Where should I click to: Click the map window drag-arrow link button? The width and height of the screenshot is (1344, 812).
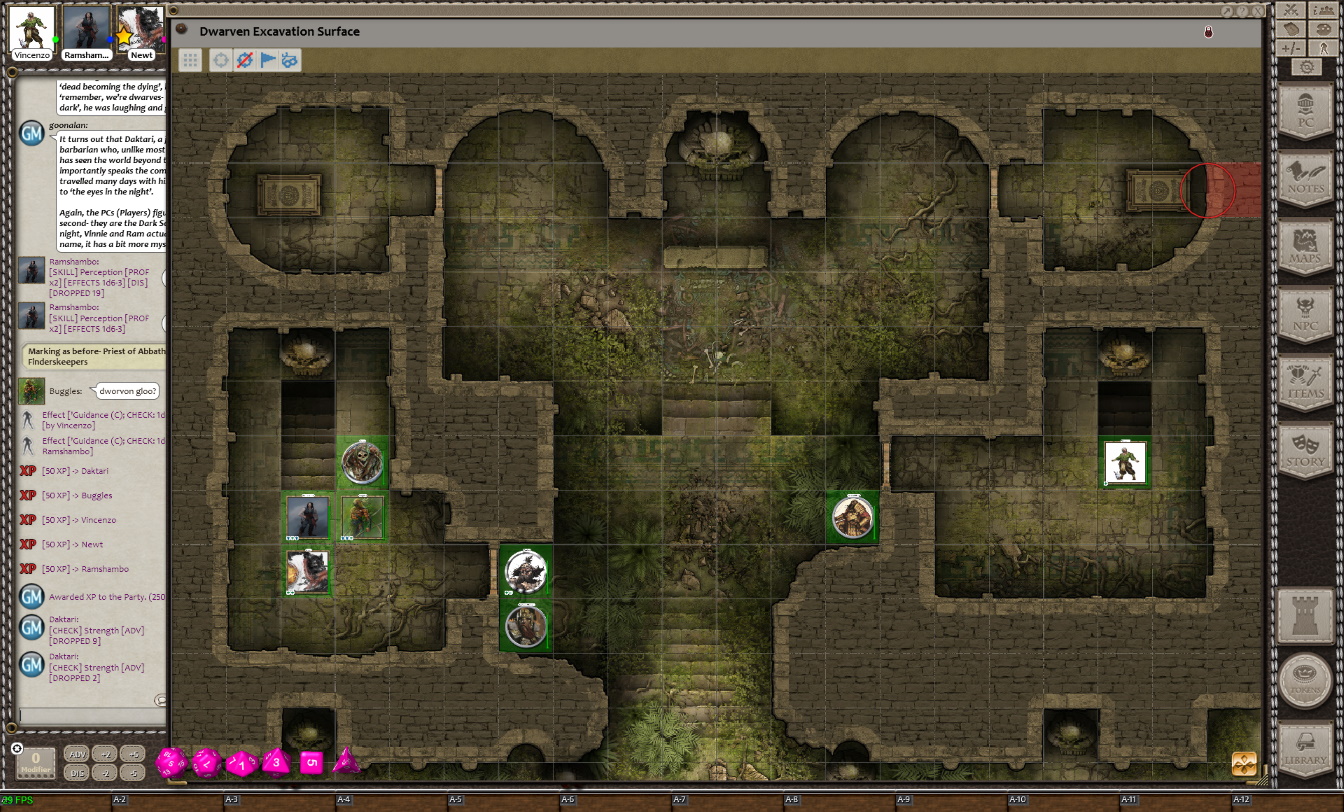click(1228, 11)
